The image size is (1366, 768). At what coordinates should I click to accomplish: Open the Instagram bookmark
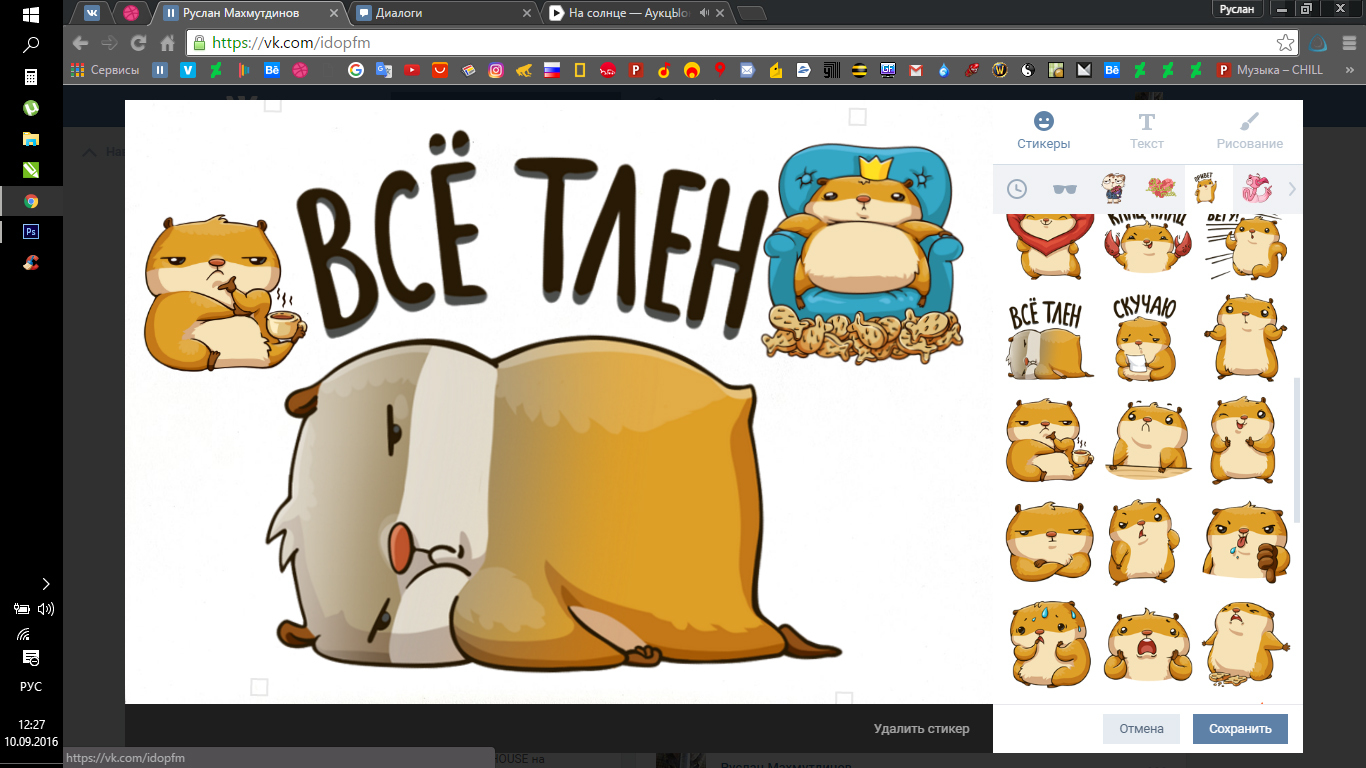click(495, 70)
